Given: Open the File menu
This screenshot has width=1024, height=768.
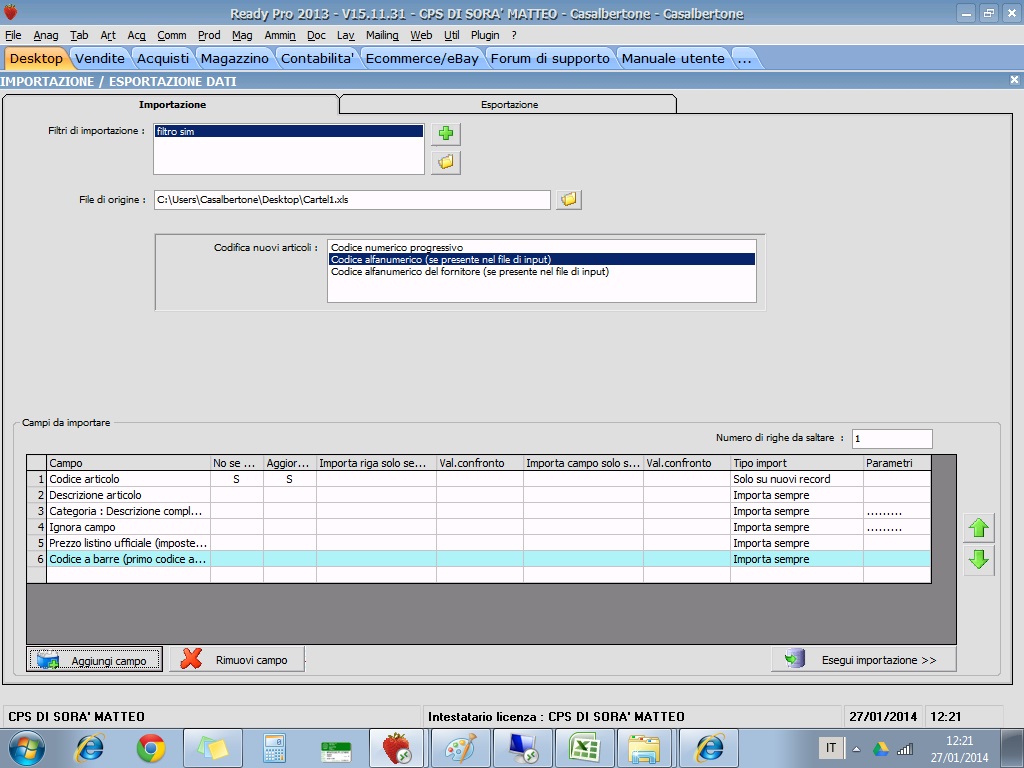Looking at the screenshot, I should 13,35.
